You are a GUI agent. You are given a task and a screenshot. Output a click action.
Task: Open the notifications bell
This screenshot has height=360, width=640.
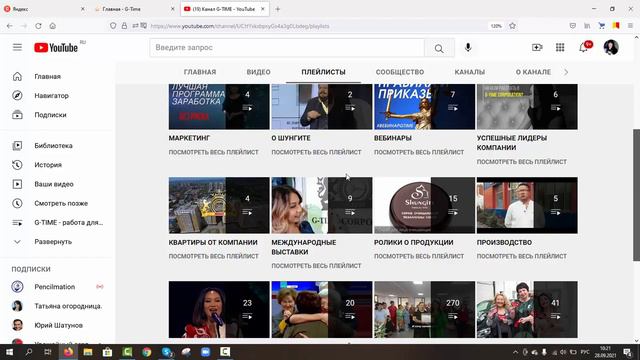584,48
